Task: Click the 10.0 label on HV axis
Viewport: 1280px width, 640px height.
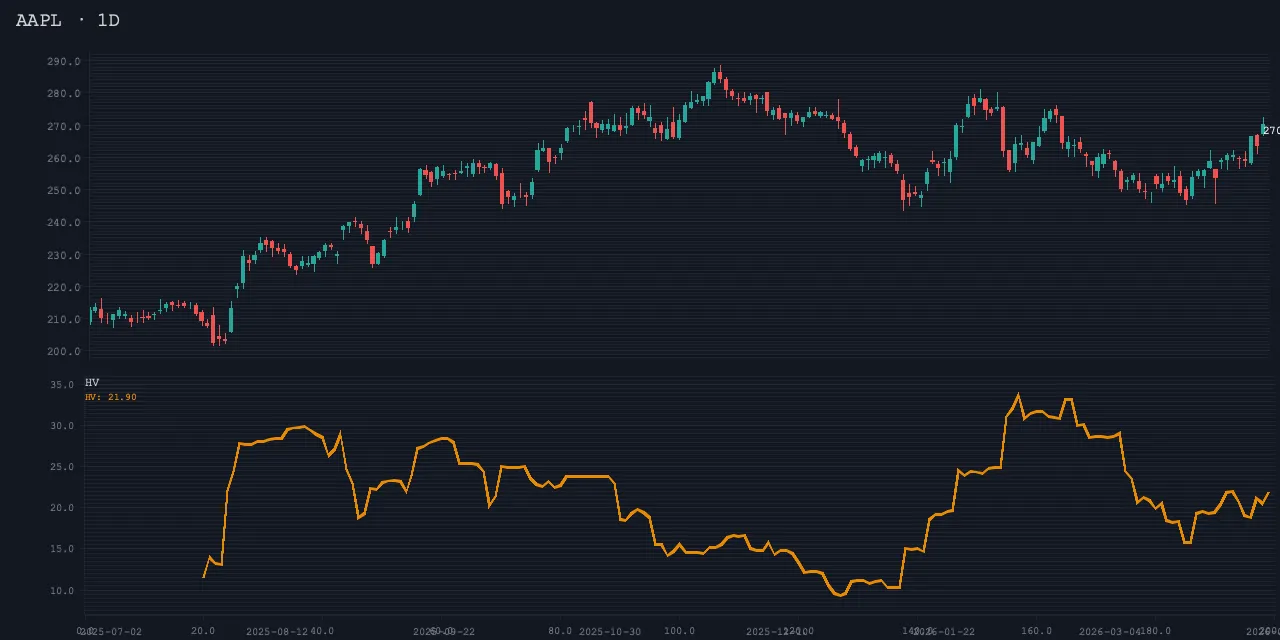Action: click(62, 591)
